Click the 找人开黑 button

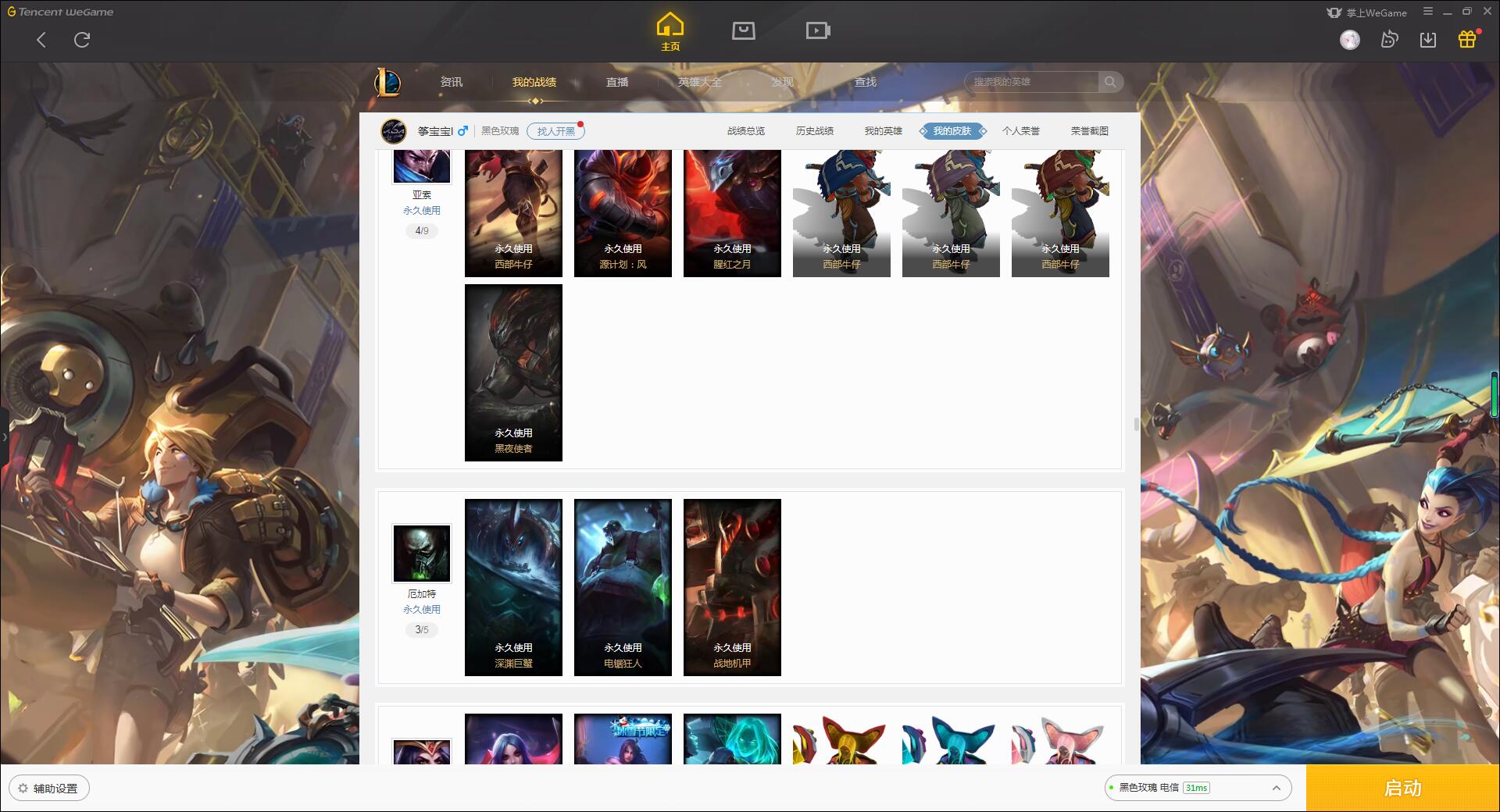(x=555, y=131)
